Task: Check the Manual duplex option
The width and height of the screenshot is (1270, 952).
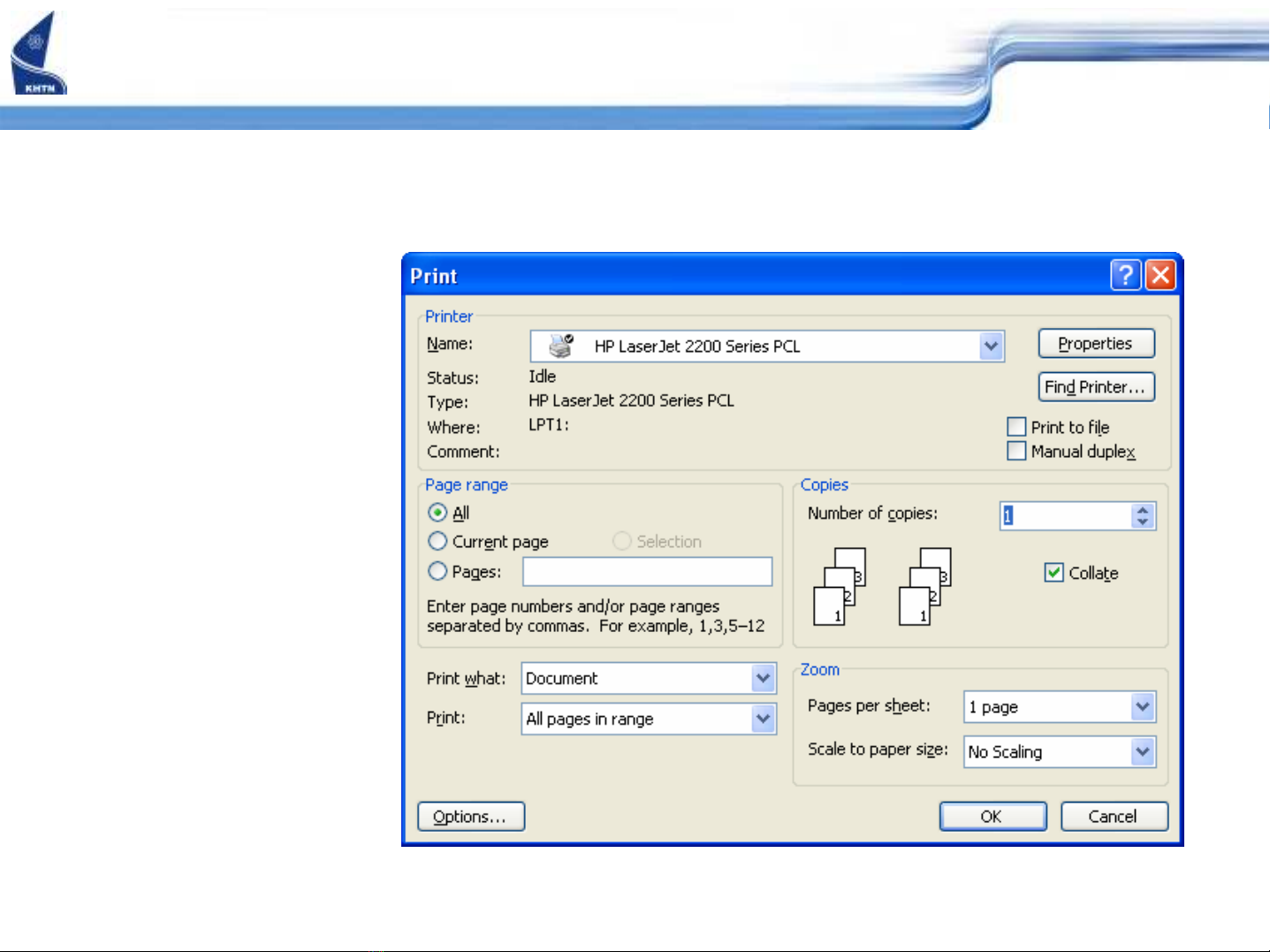Action: (1016, 452)
